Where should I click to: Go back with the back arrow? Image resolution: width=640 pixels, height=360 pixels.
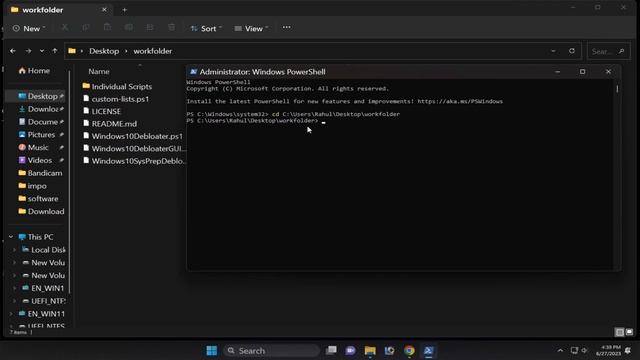pyautogui.click(x=13, y=51)
